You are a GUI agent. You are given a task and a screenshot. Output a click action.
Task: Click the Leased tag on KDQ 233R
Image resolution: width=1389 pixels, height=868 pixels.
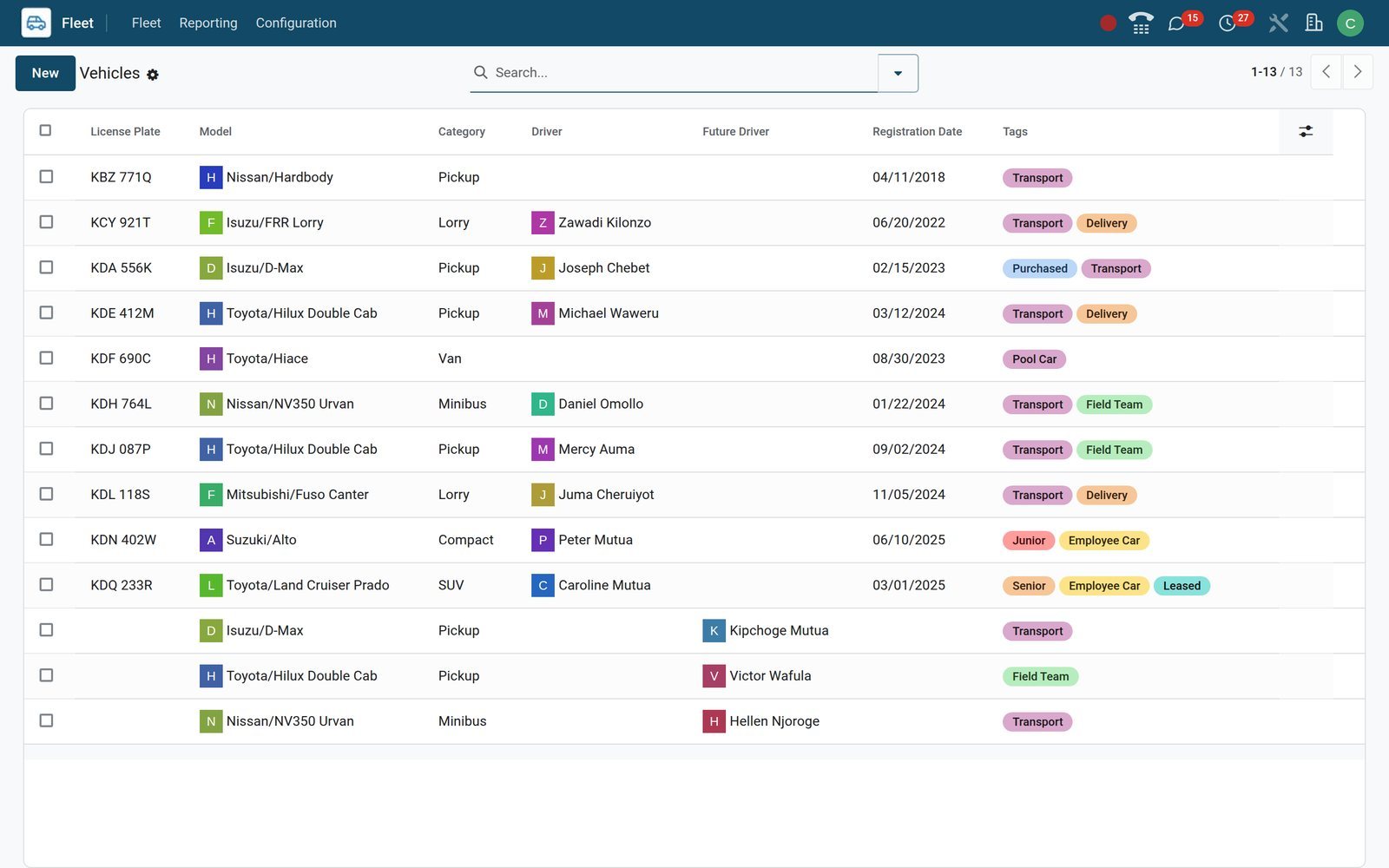1182,586
